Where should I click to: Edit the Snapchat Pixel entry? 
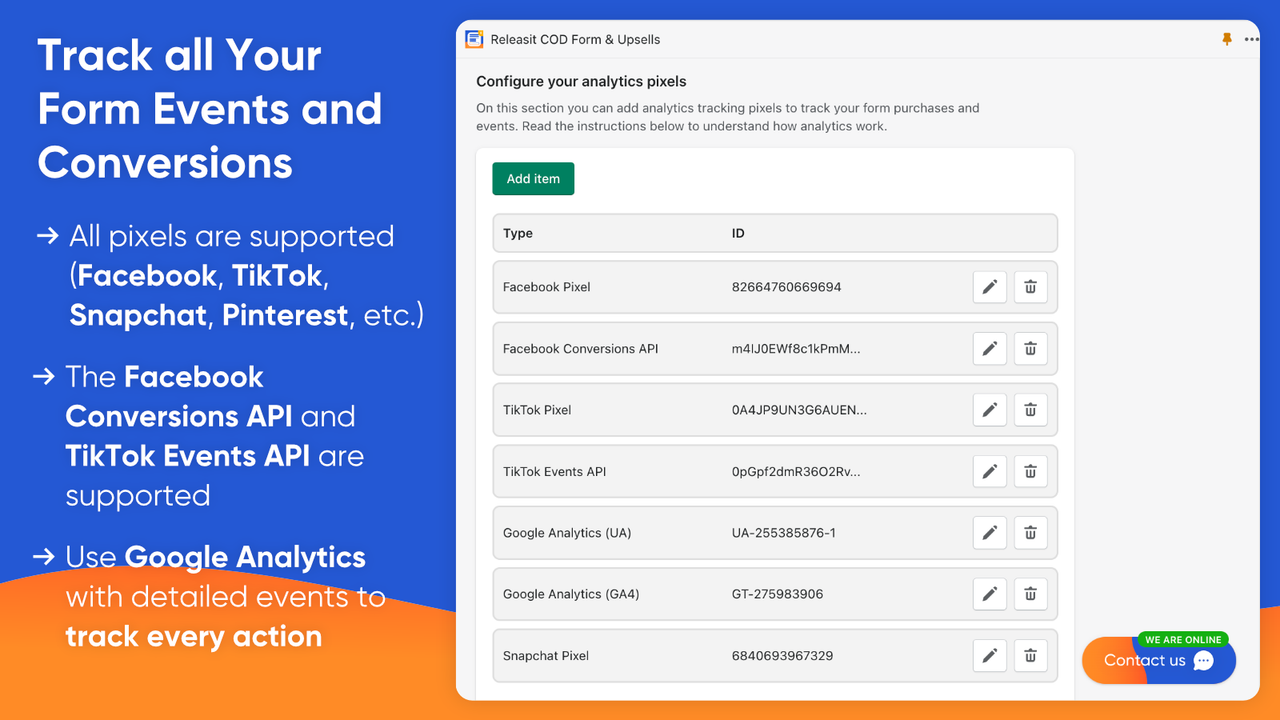990,656
